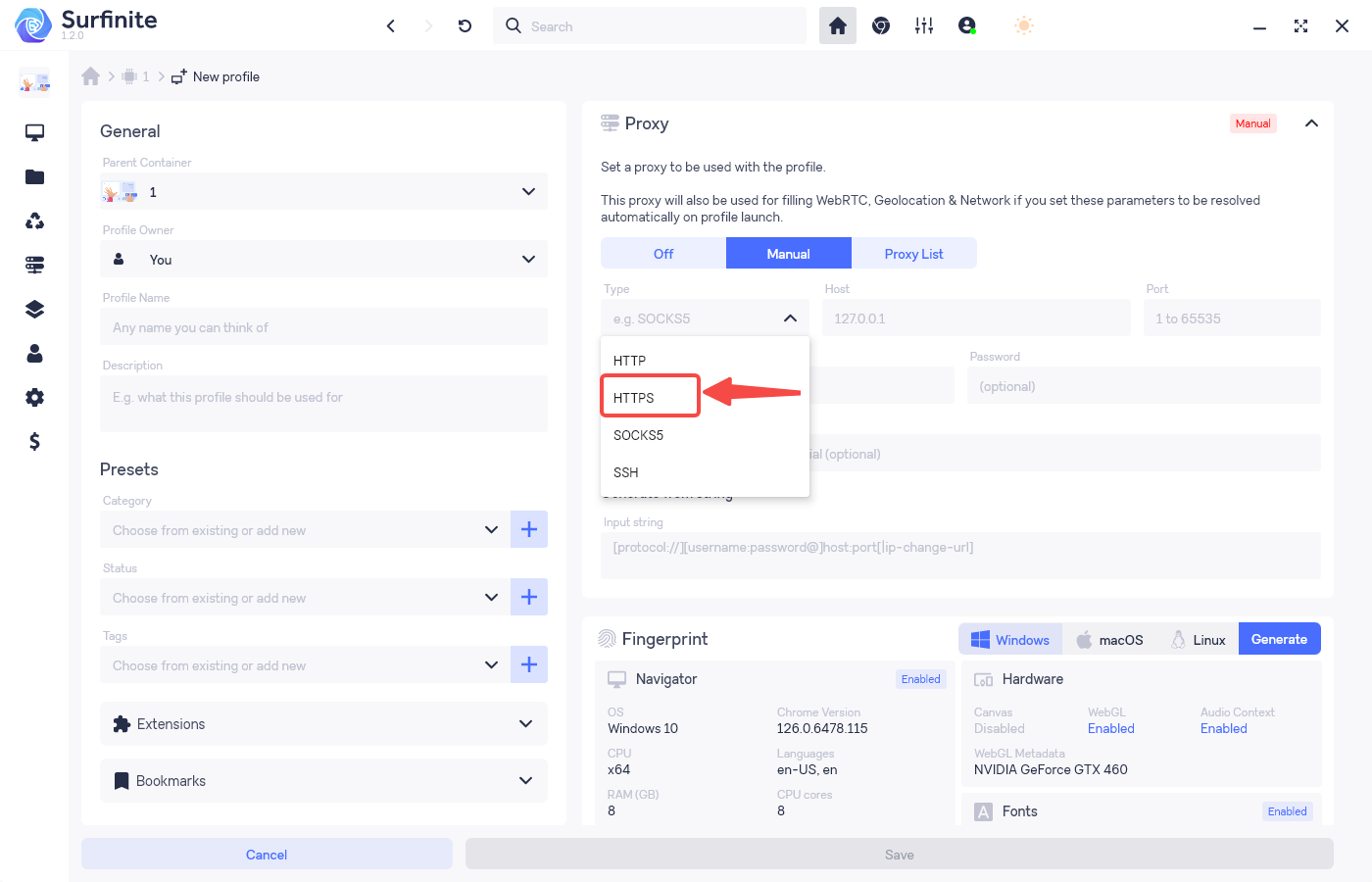Expand the Bookmarks section
1372x882 pixels.
tap(323, 781)
